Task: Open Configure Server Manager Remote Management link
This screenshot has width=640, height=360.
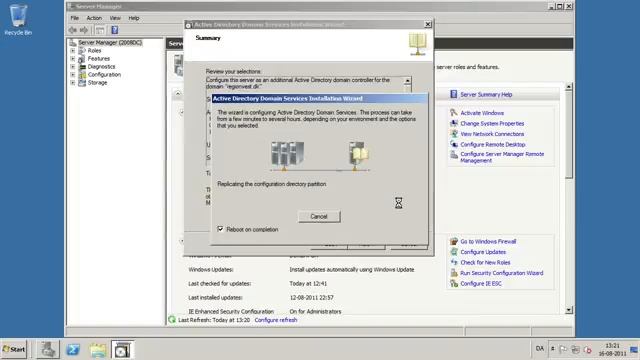Action: point(502,157)
